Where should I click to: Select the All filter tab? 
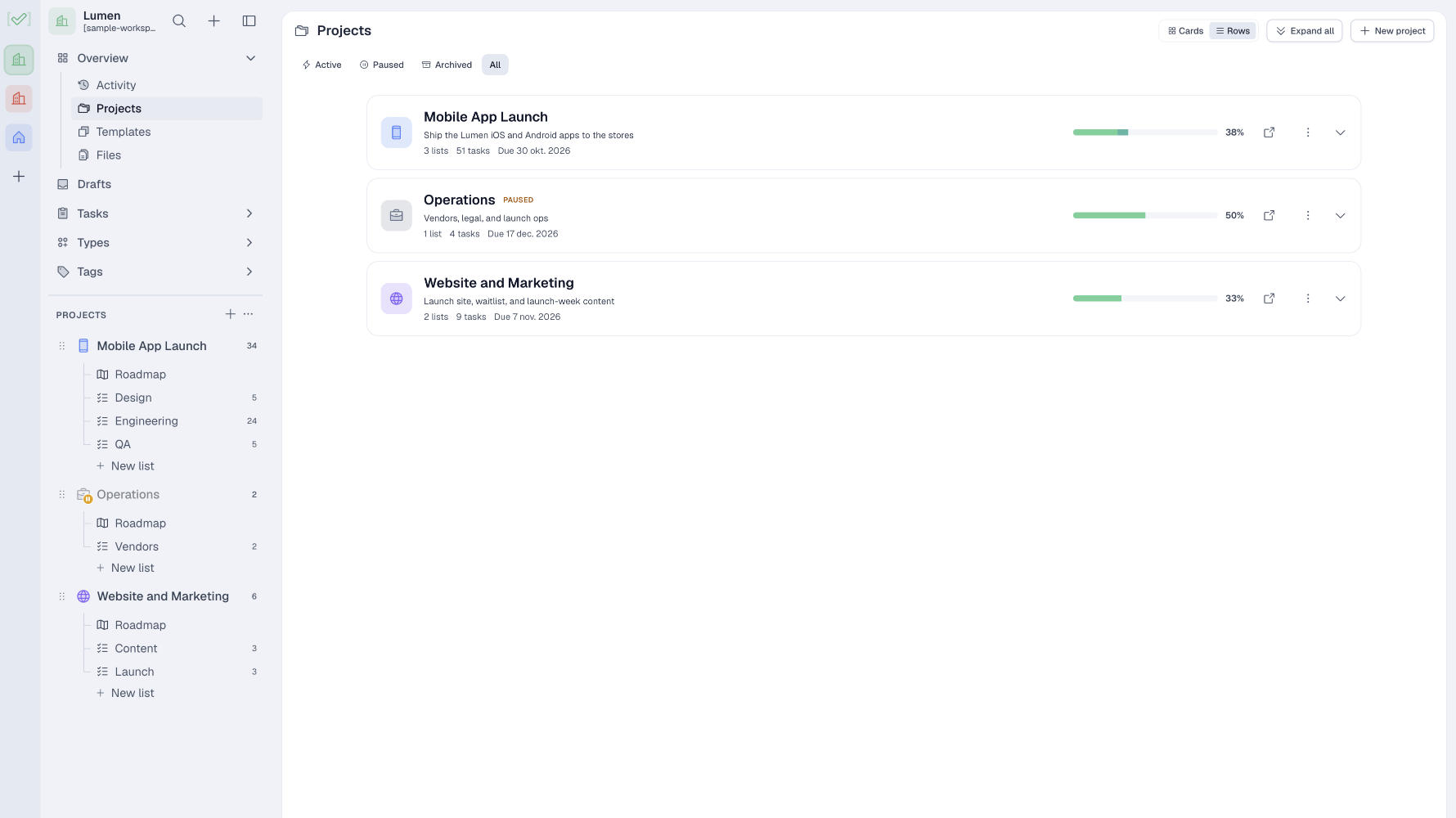coord(495,65)
